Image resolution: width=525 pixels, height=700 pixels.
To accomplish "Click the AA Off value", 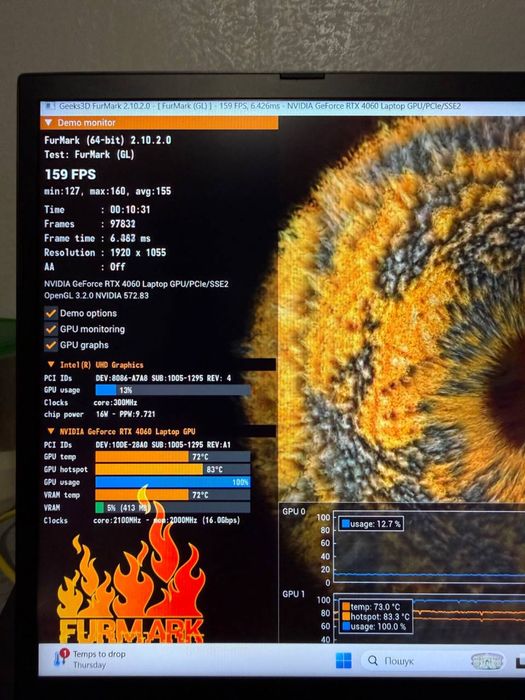I will [117, 267].
